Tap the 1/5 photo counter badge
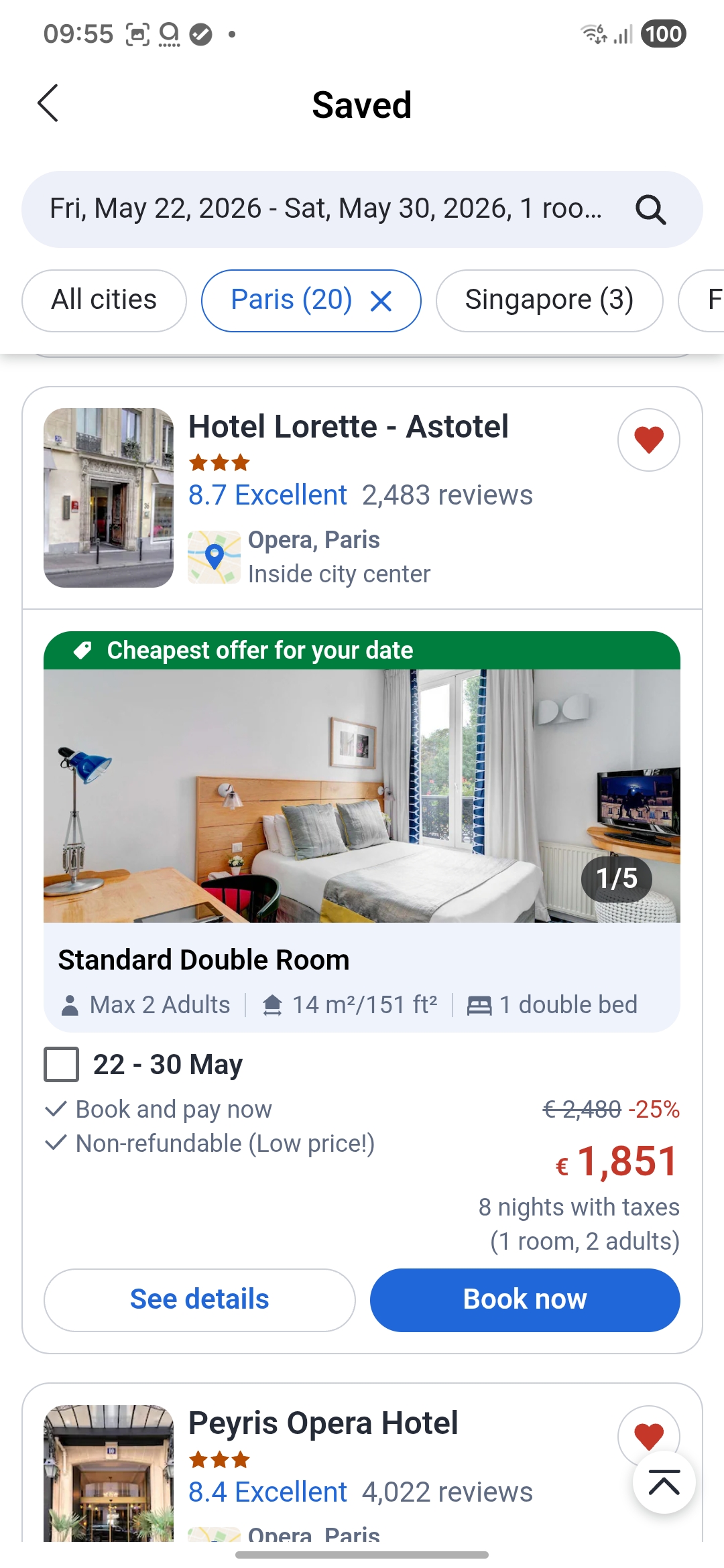Viewport: 724px width, 1568px height. (x=616, y=878)
